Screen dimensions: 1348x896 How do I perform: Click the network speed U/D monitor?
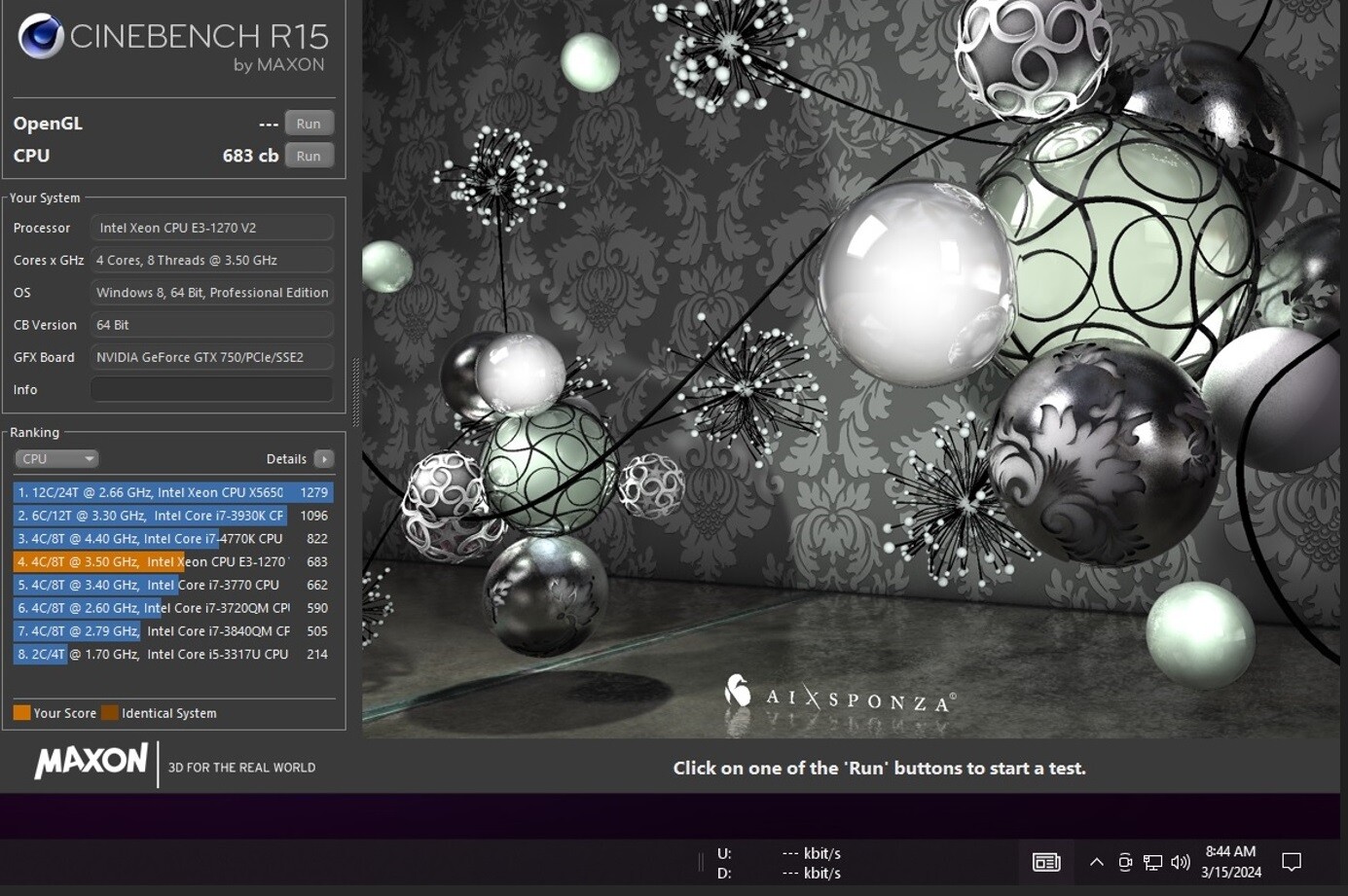point(779,863)
